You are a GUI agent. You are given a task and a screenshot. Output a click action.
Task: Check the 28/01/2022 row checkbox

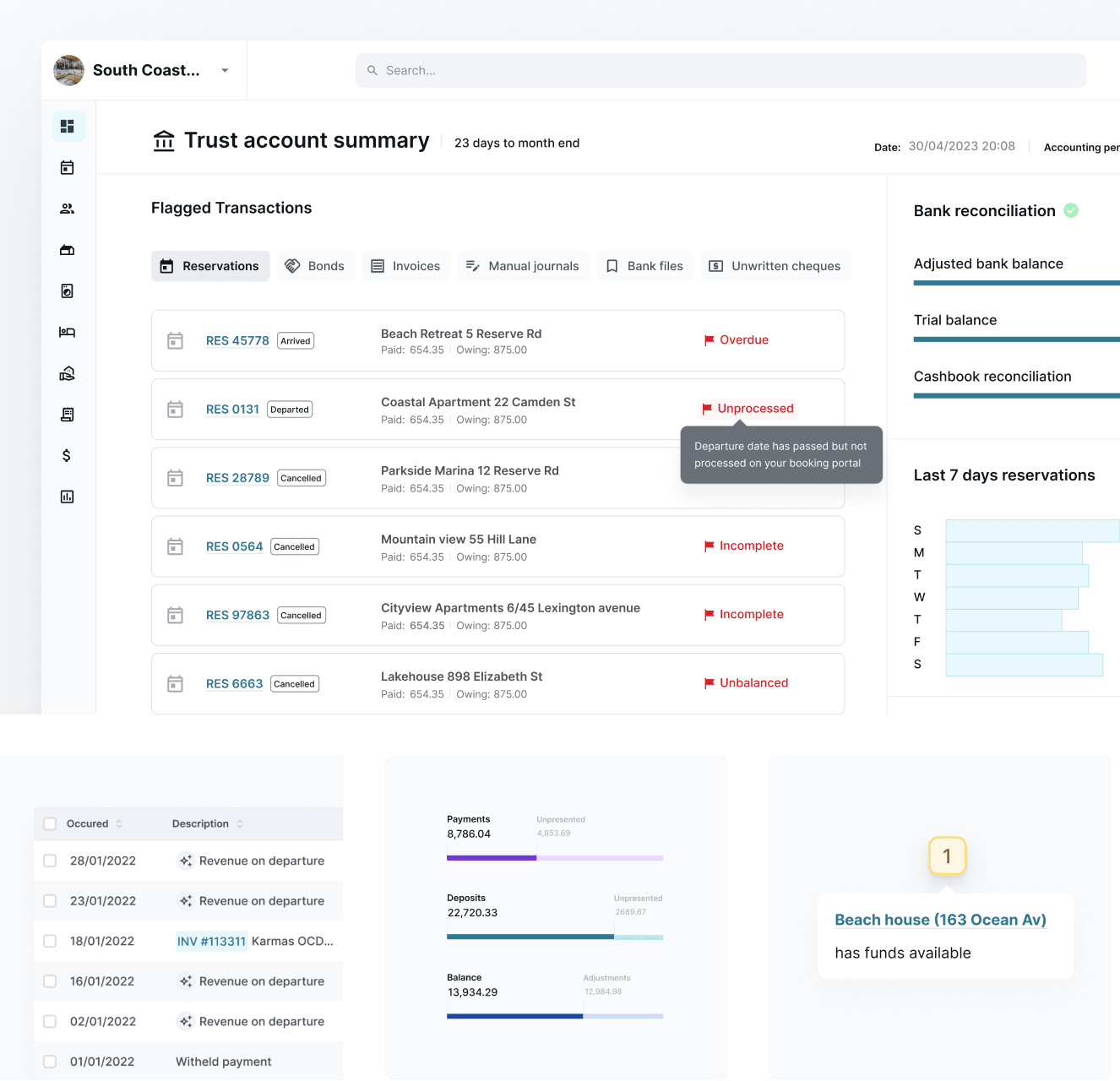pyautogui.click(x=50, y=861)
